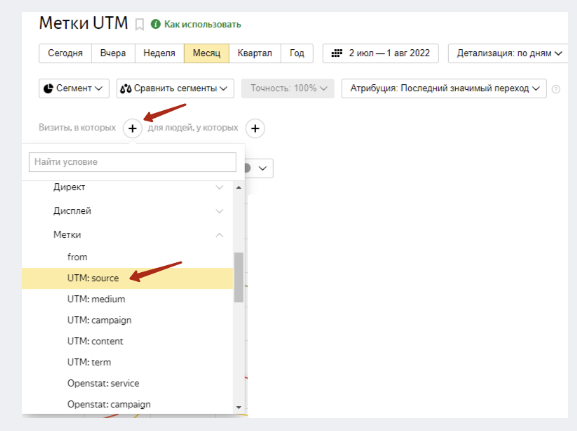Select the UTM: medium condition
This screenshot has width=577, height=431.
pyautogui.click(x=128, y=299)
